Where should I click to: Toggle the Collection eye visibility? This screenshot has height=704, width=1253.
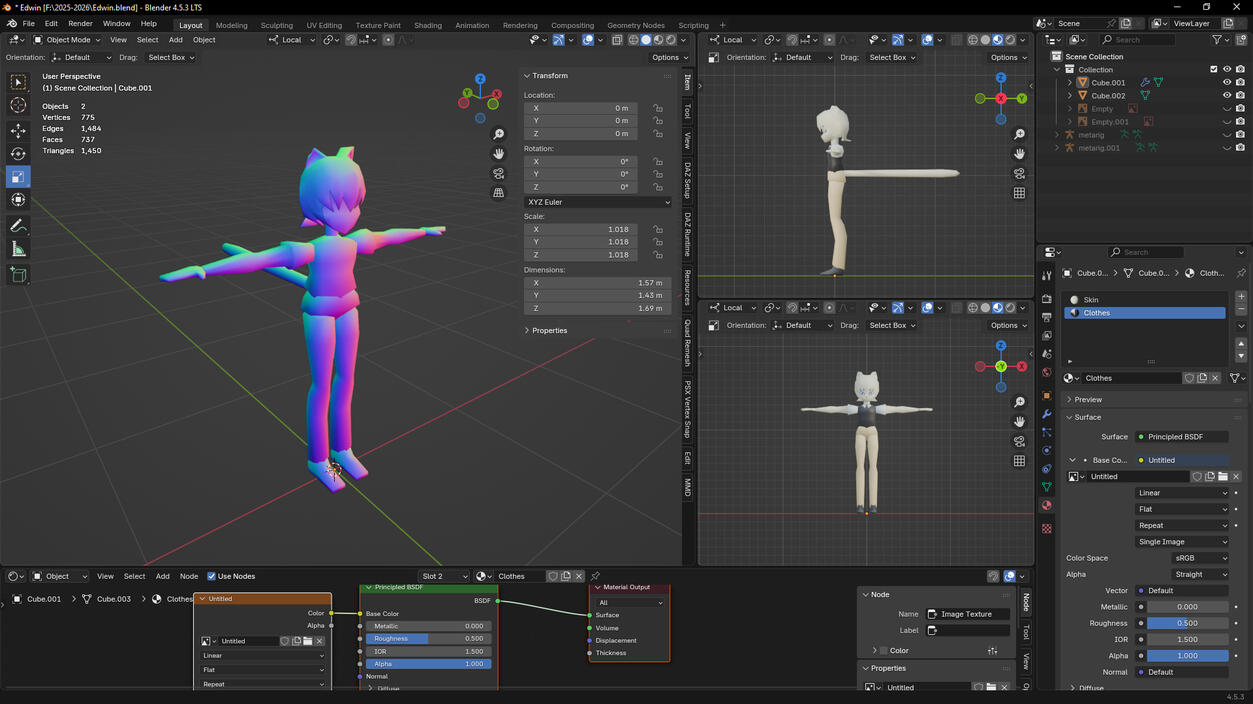[x=1227, y=70]
